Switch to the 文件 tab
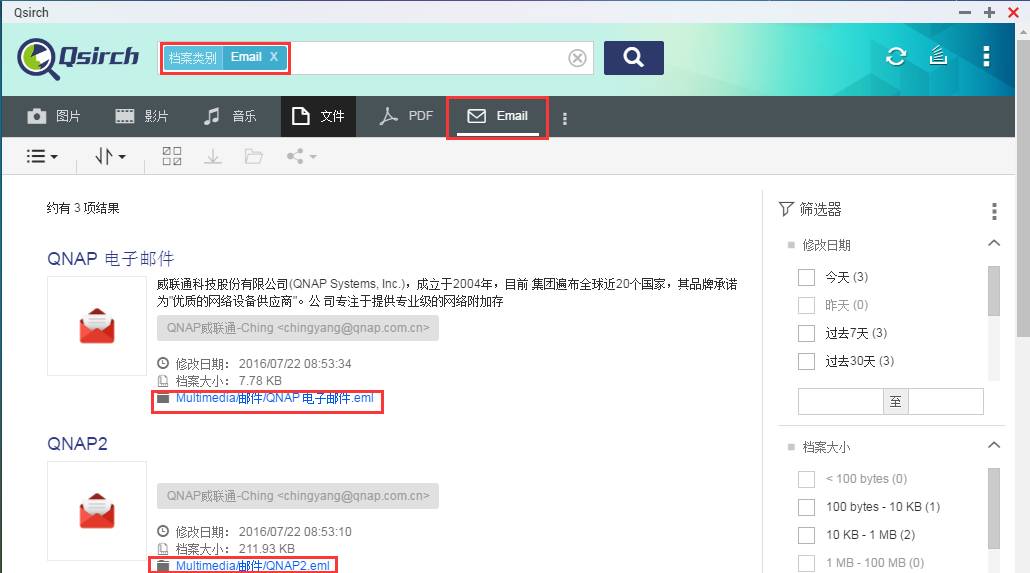 tap(319, 116)
